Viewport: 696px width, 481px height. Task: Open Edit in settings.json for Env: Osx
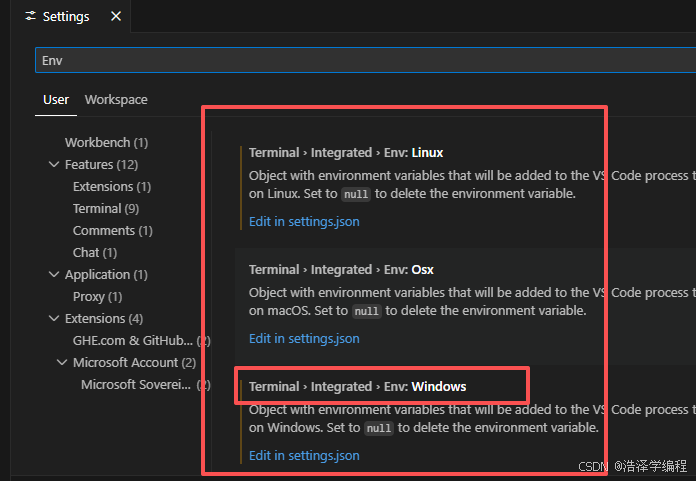click(x=304, y=339)
